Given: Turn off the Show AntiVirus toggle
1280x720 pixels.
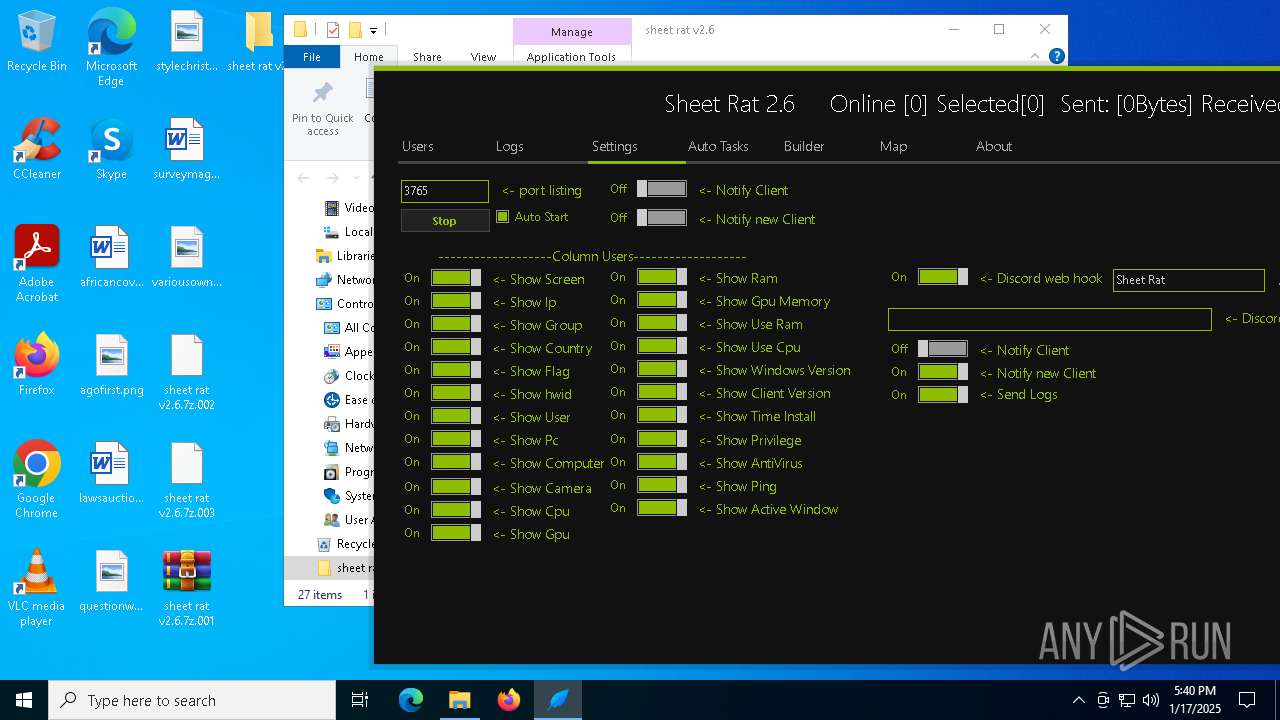Looking at the screenshot, I should tap(662, 462).
